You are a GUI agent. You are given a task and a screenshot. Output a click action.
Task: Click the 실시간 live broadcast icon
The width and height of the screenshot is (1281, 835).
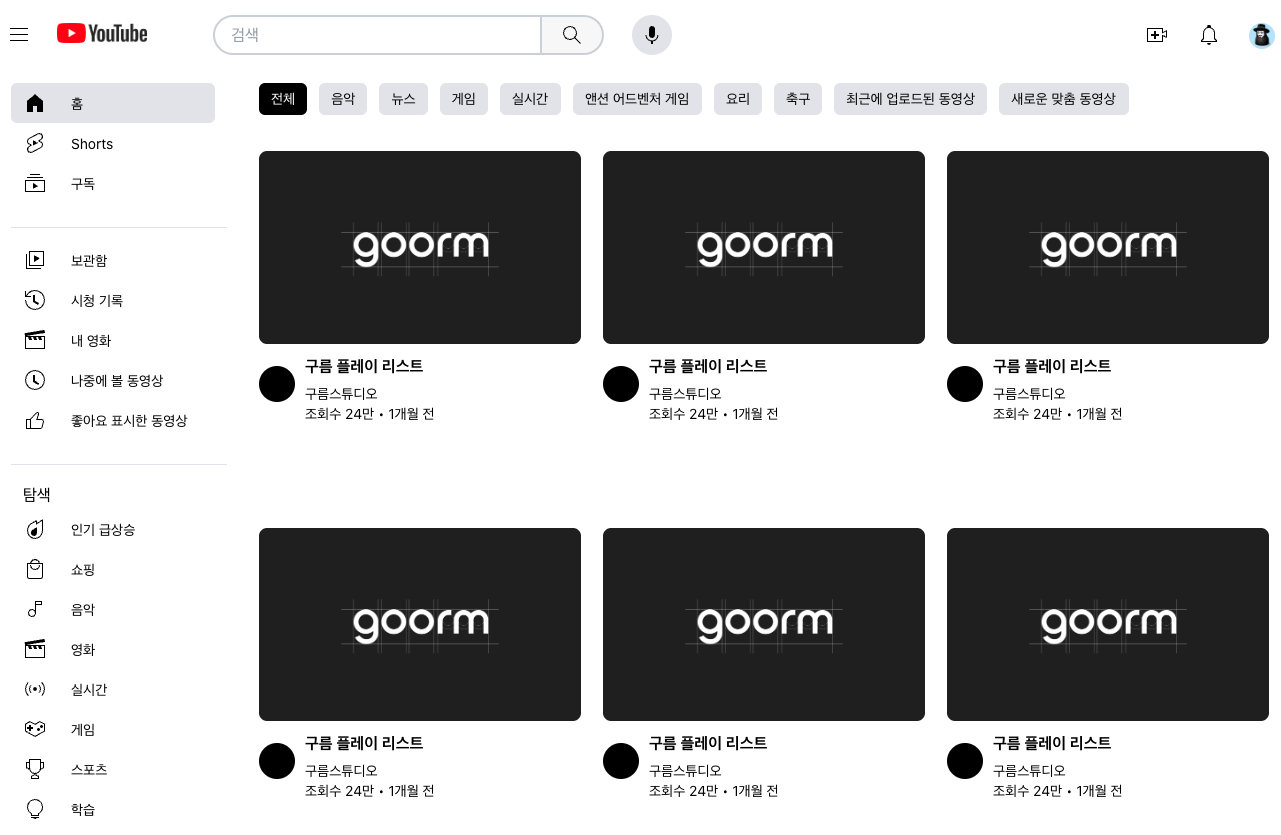coord(35,689)
